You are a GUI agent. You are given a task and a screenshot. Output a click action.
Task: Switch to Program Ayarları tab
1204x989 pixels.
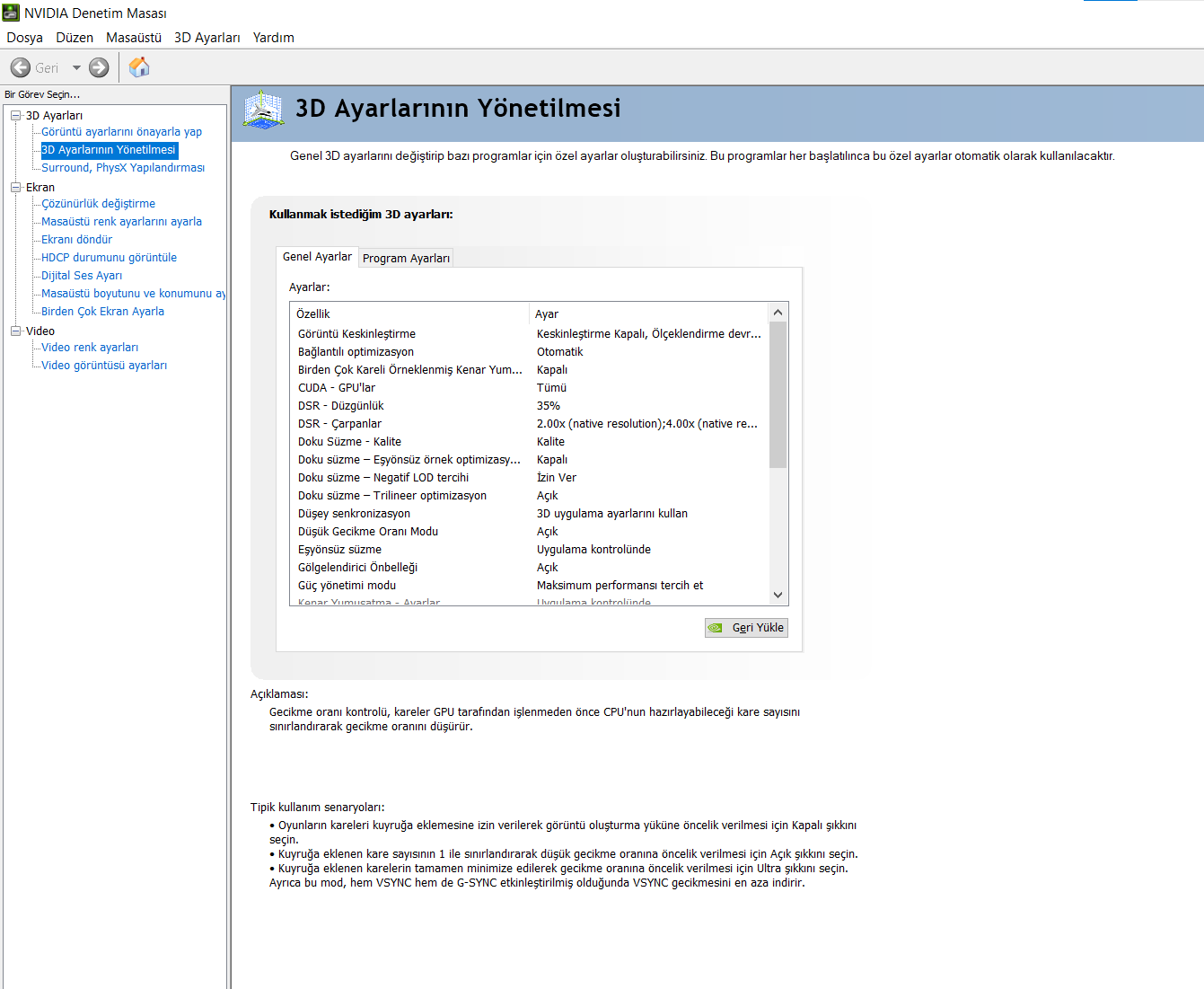click(x=406, y=259)
